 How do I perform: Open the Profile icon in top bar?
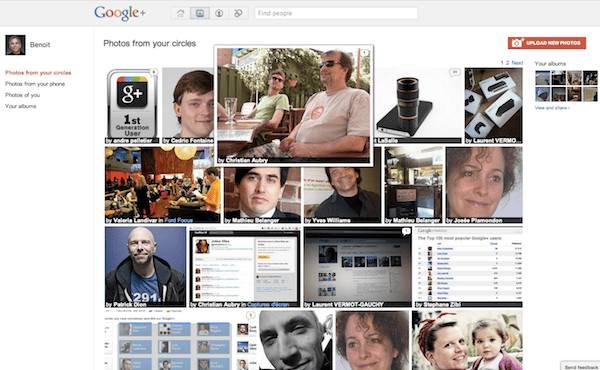(219, 13)
